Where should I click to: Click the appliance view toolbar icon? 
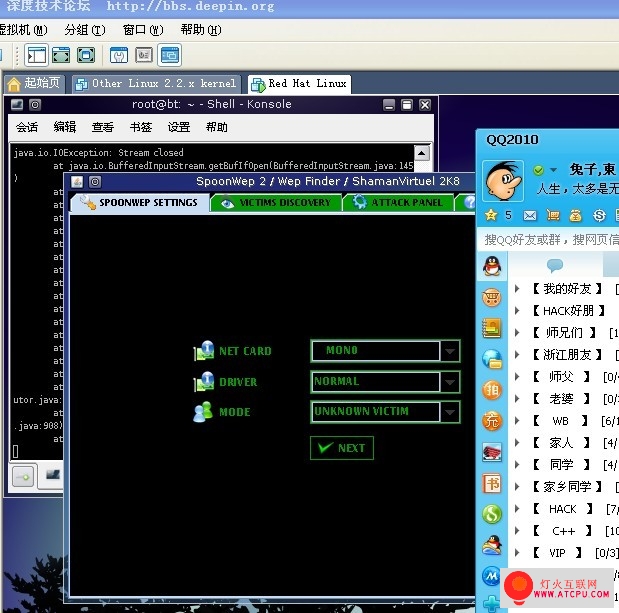144,55
